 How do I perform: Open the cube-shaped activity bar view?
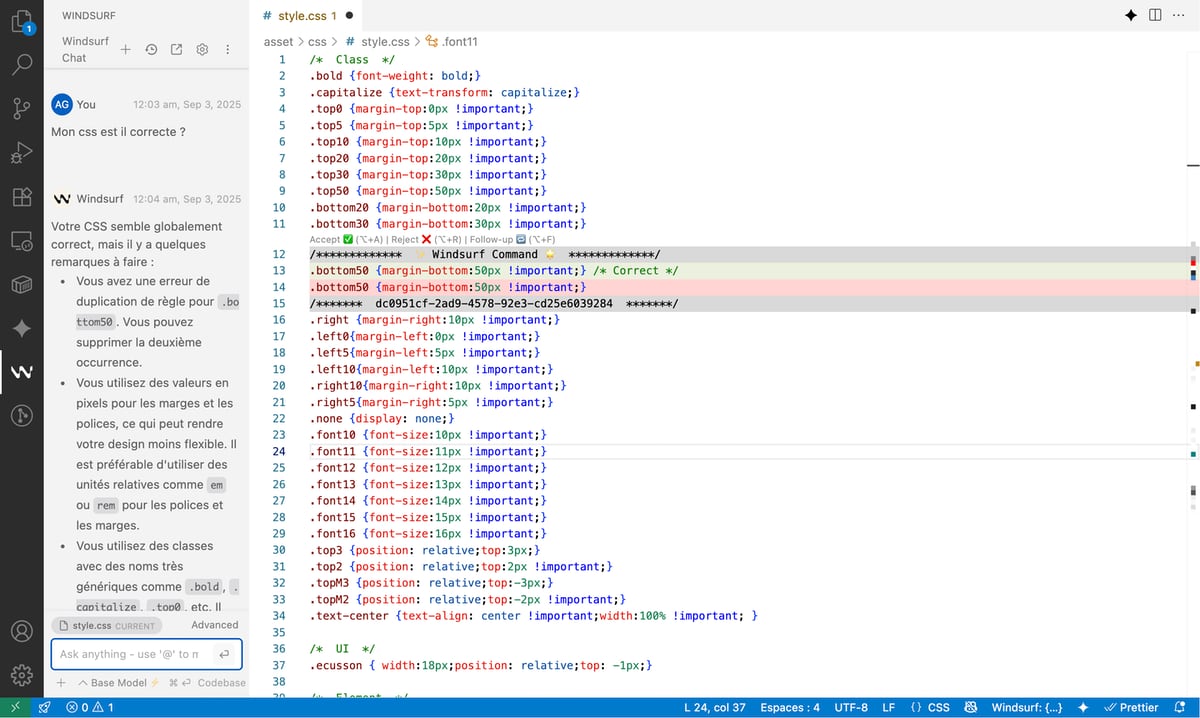[21, 284]
